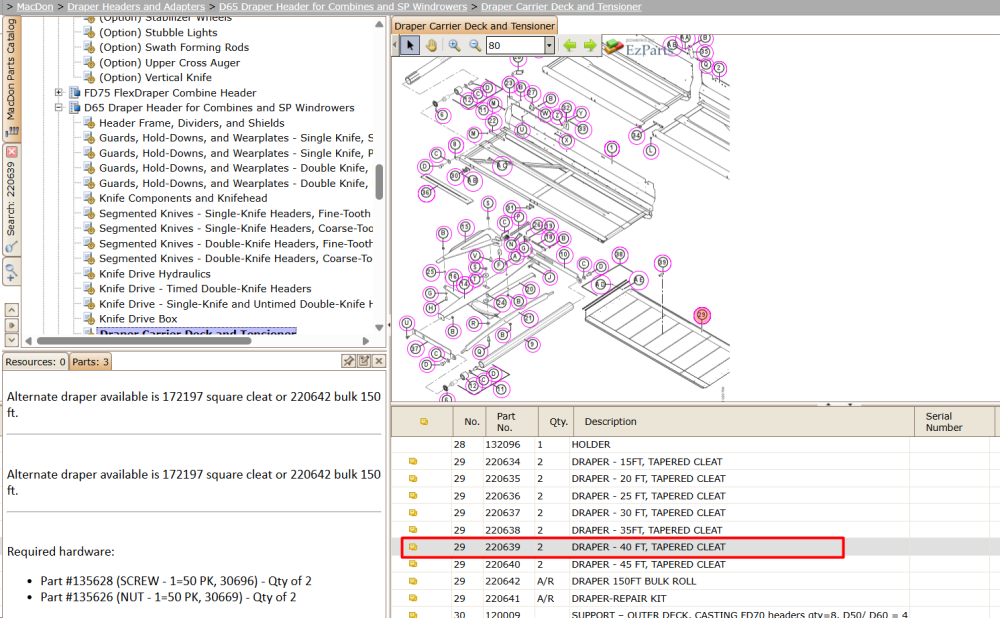1000x618 pixels.
Task: Follow the MacDon breadcrumb link
Action: (x=35, y=6)
